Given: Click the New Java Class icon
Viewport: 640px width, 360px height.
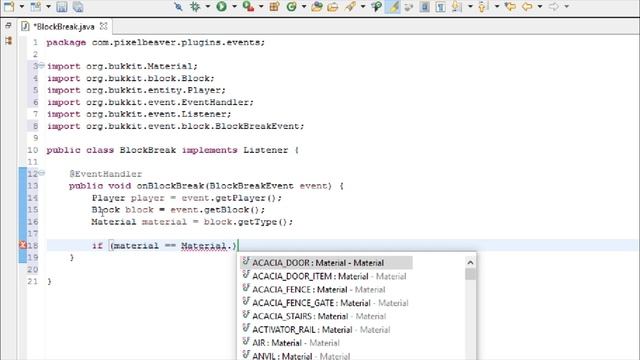Looking at the screenshot, I should [x=291, y=7].
